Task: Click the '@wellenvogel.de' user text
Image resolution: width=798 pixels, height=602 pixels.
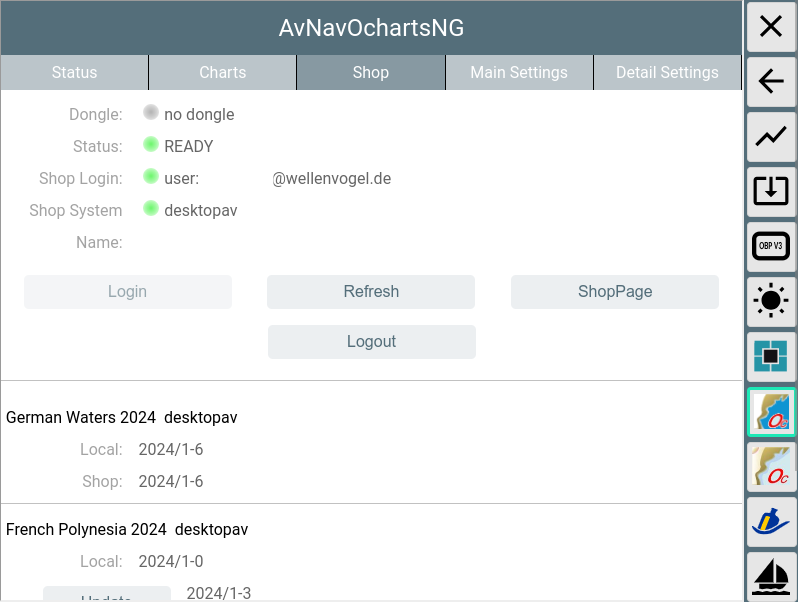Action: 331,179
